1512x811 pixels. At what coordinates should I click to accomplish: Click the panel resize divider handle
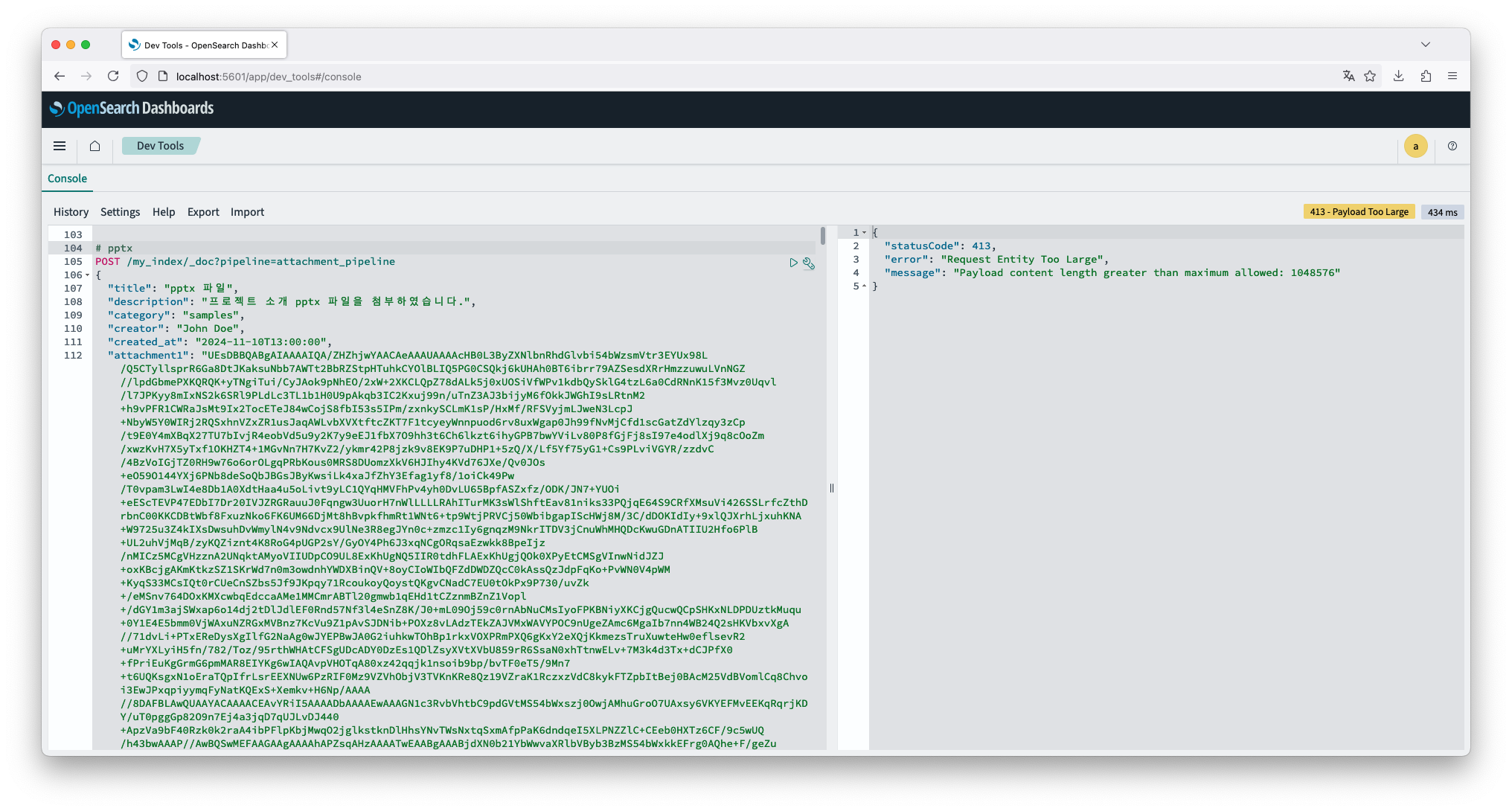point(832,488)
